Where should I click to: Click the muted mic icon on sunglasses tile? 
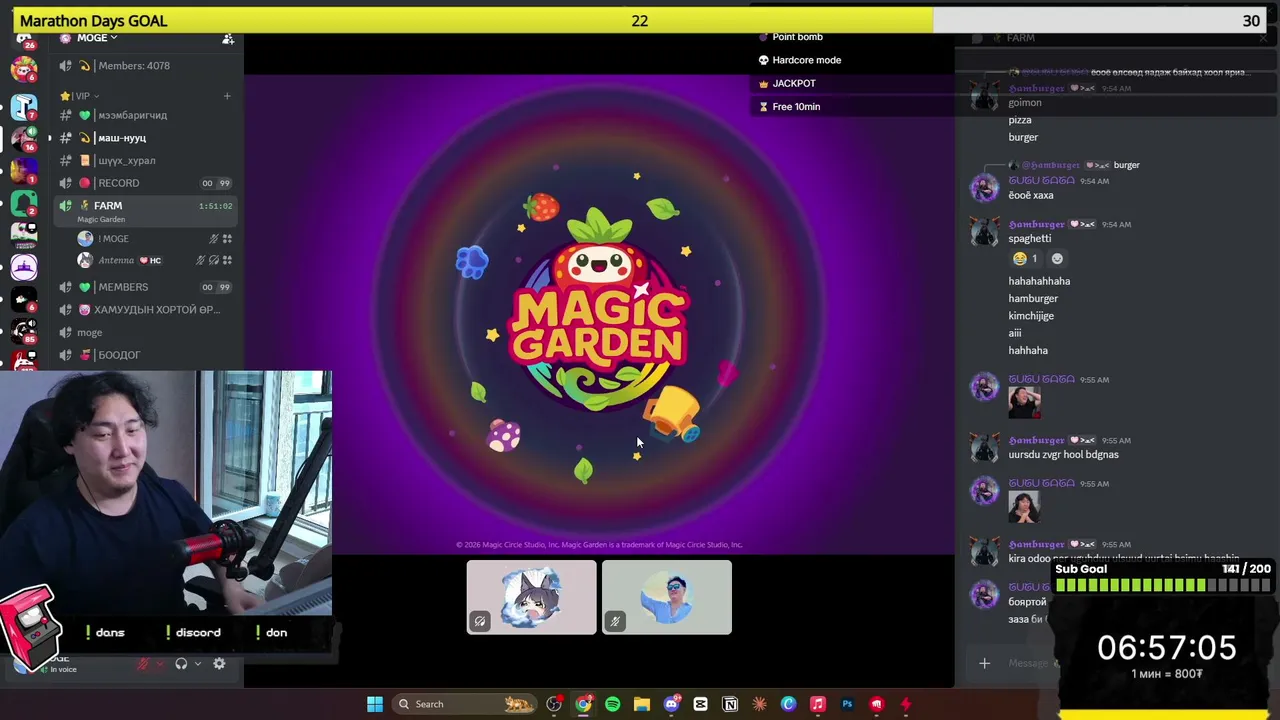(x=615, y=622)
